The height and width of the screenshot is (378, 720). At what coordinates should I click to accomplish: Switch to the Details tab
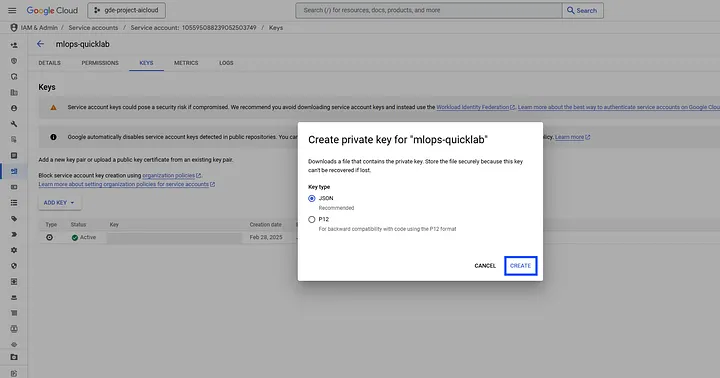49,63
